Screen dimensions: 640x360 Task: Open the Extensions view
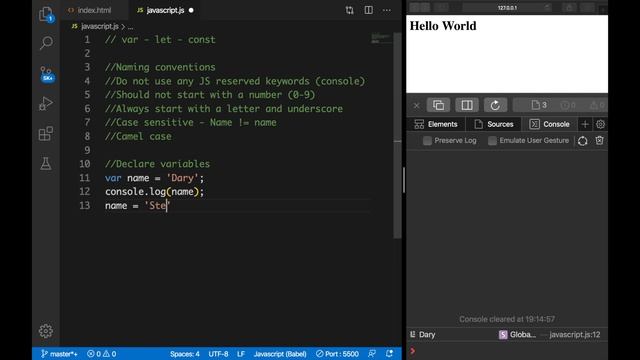point(46,133)
